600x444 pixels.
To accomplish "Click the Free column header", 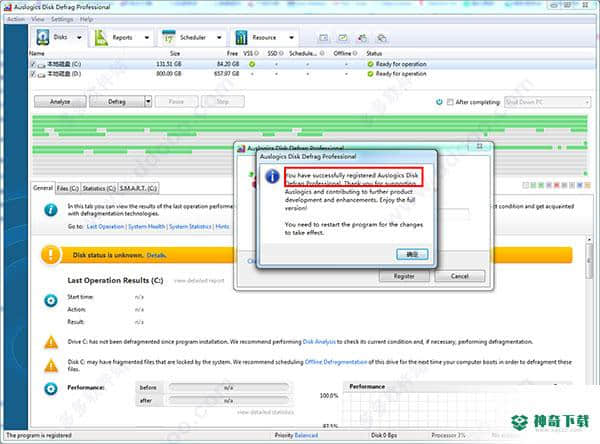I will click(x=232, y=53).
